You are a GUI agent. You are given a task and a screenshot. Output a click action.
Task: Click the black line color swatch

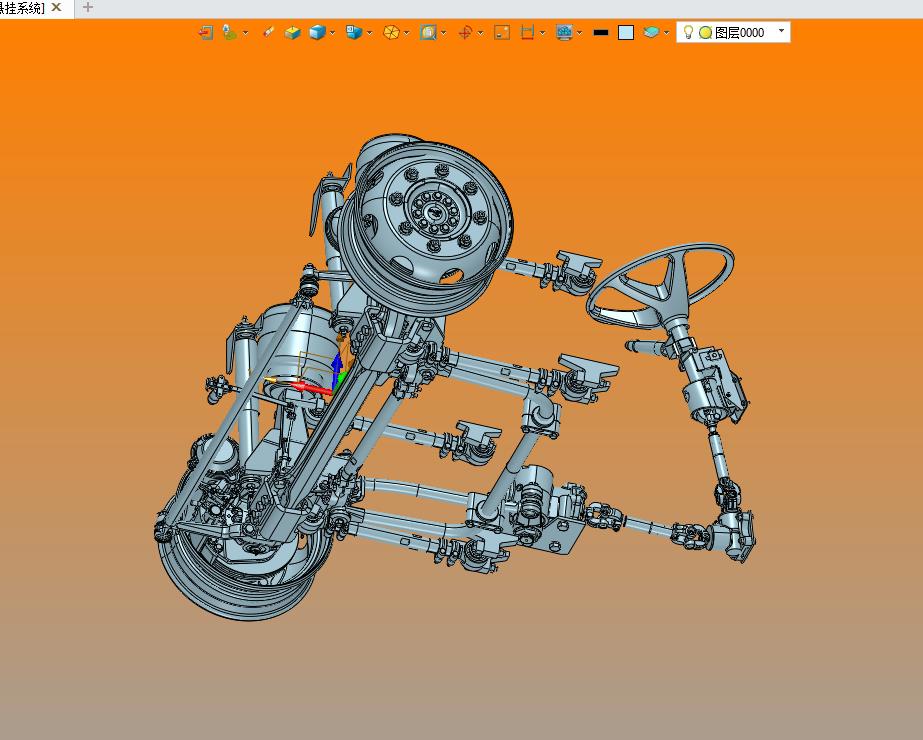tap(601, 32)
